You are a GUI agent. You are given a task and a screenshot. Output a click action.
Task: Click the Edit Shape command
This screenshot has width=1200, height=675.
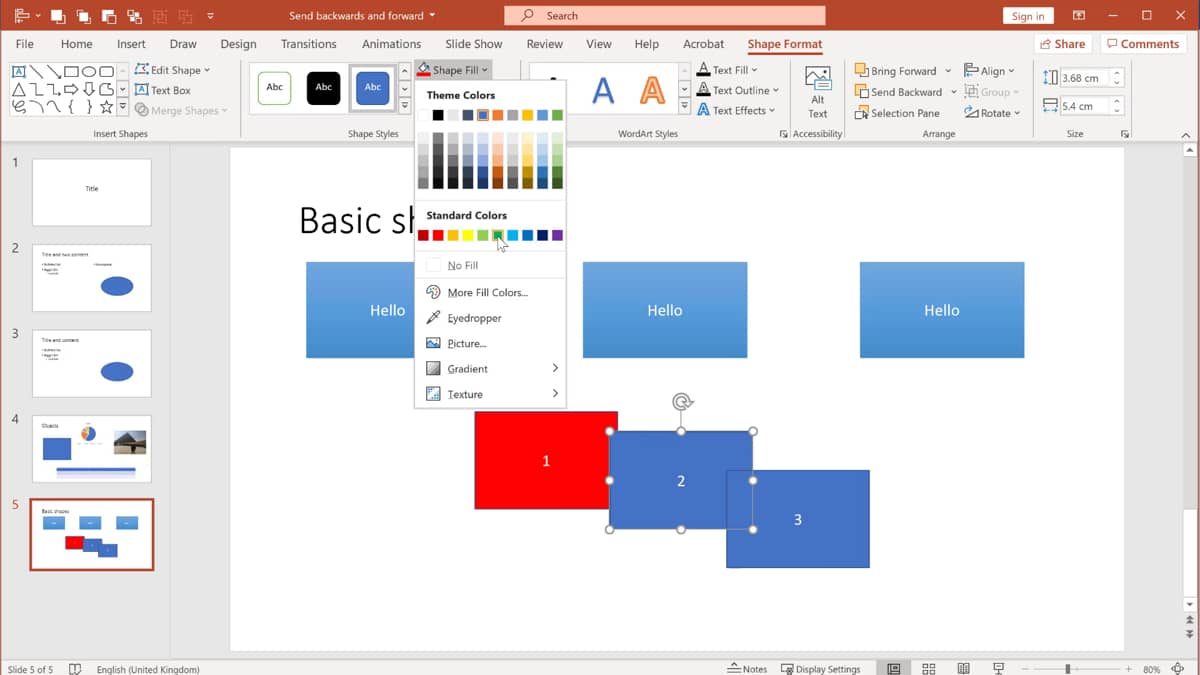pyautogui.click(x=172, y=70)
